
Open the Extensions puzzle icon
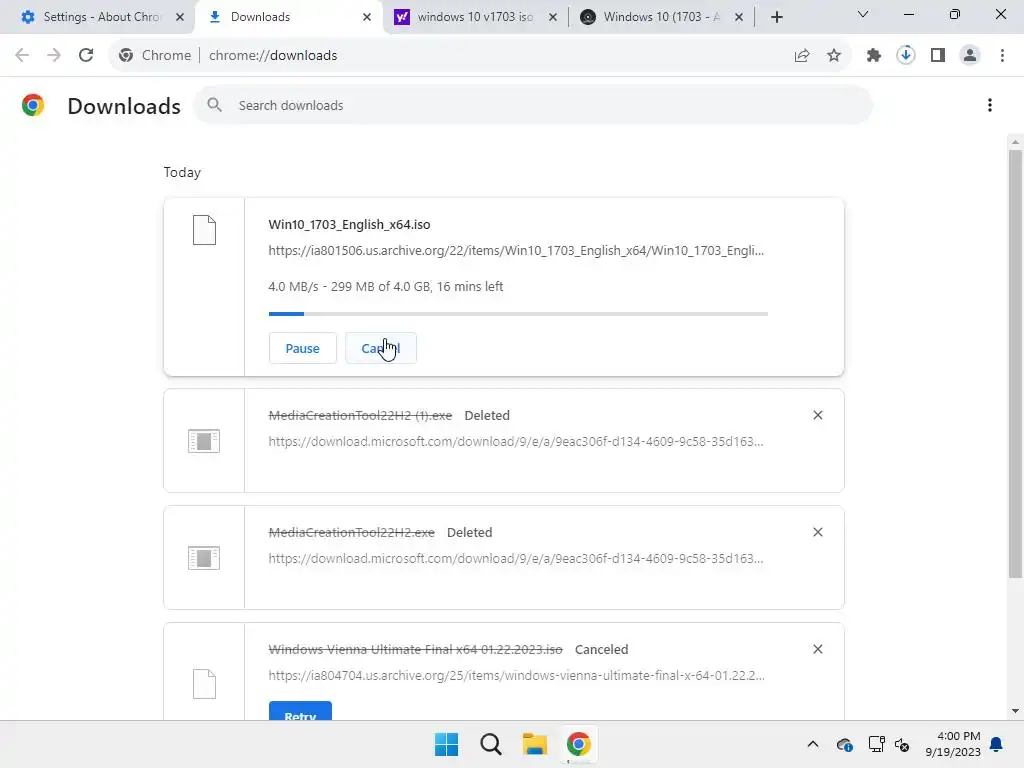[874, 56]
